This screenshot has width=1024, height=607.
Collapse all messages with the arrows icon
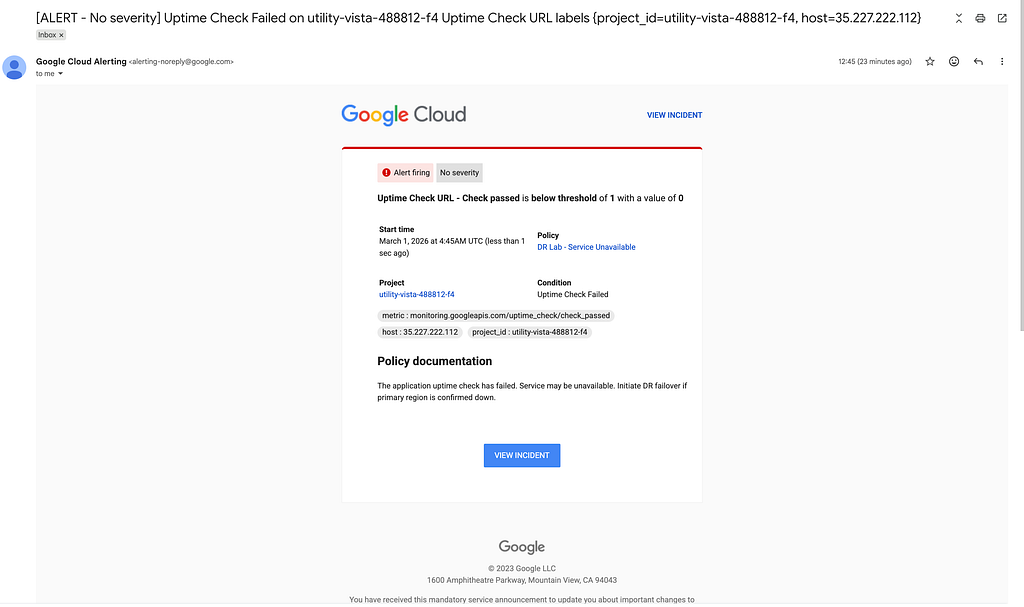pyautogui.click(x=958, y=18)
